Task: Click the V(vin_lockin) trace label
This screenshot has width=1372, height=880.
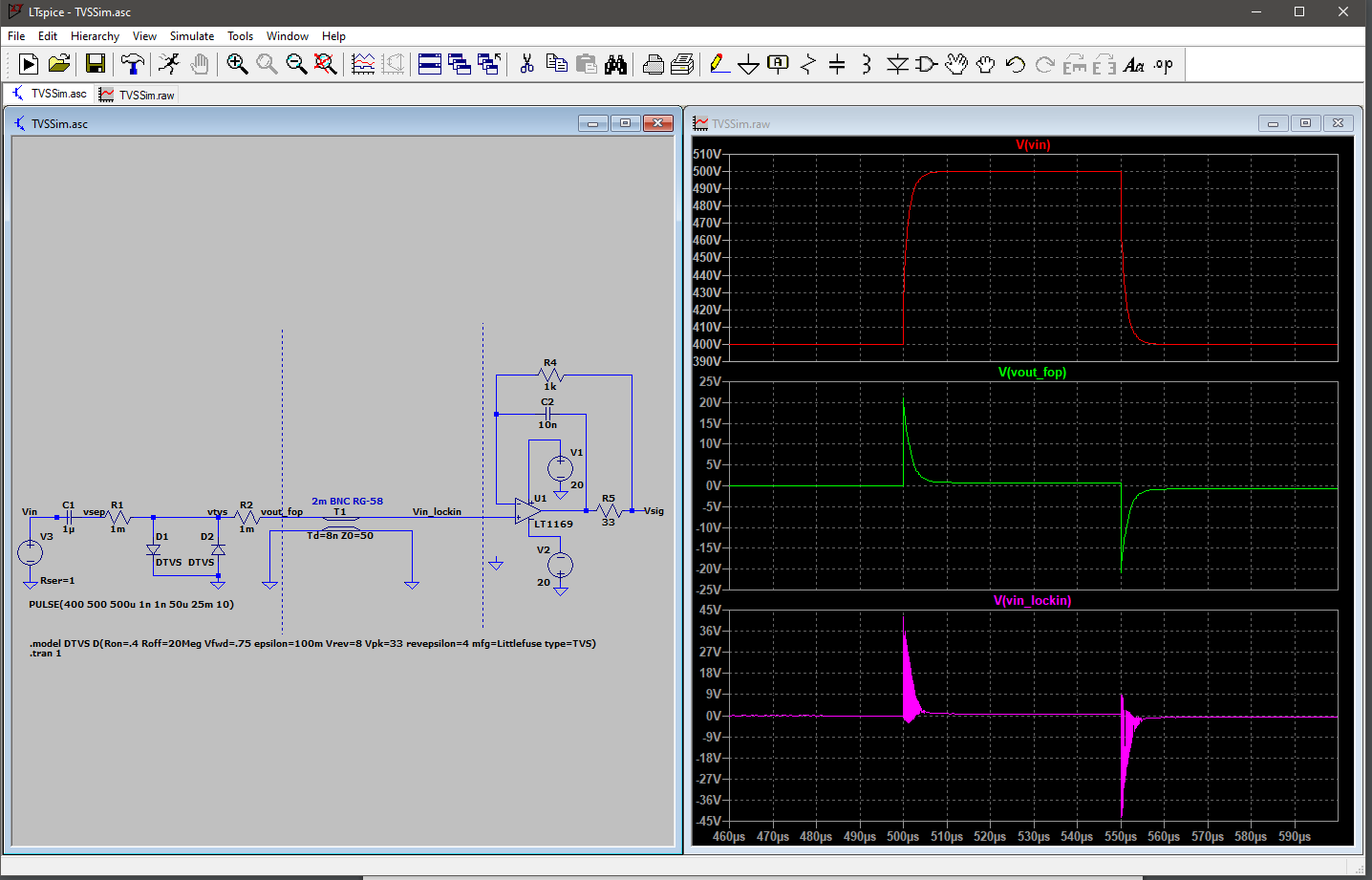Action: (1032, 601)
